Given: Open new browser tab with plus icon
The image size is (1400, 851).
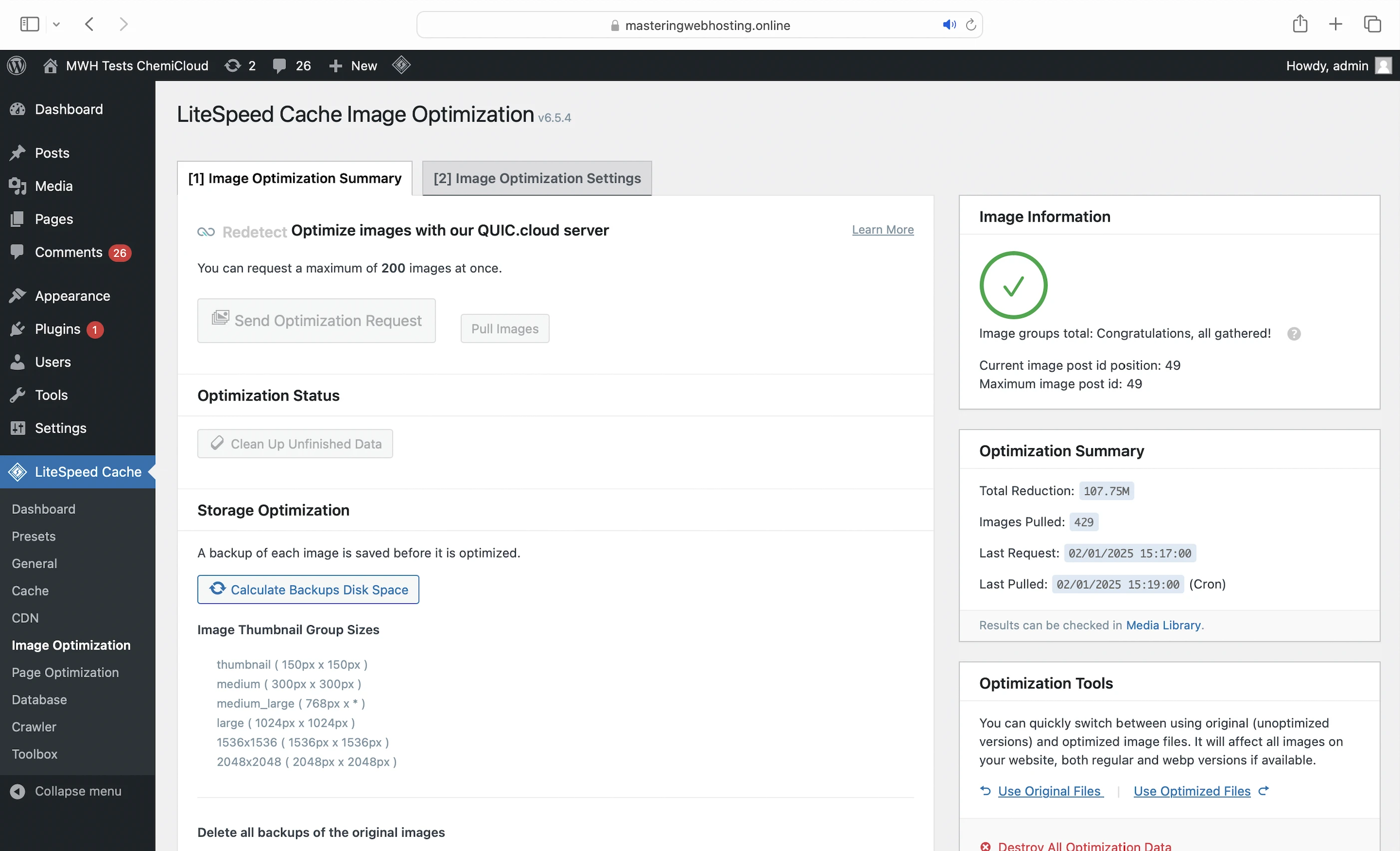Looking at the screenshot, I should 1336,24.
